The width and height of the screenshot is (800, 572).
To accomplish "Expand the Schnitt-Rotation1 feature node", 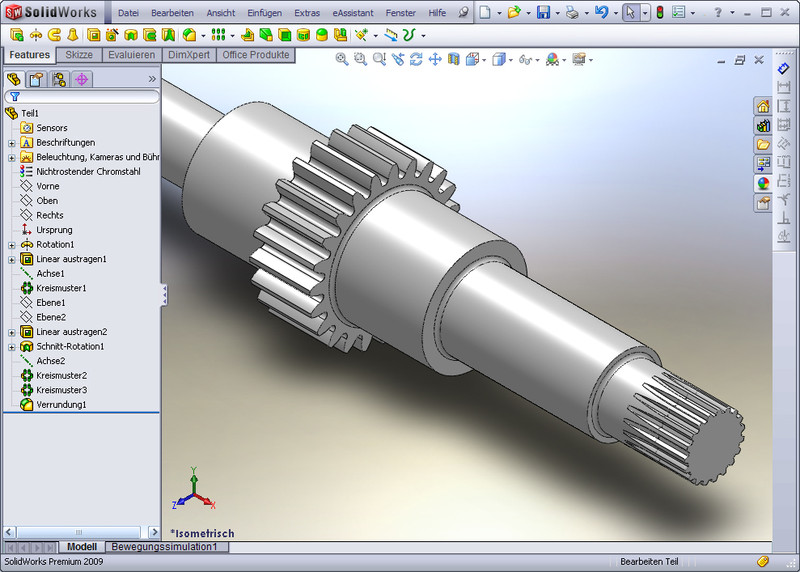I will [x=11, y=347].
